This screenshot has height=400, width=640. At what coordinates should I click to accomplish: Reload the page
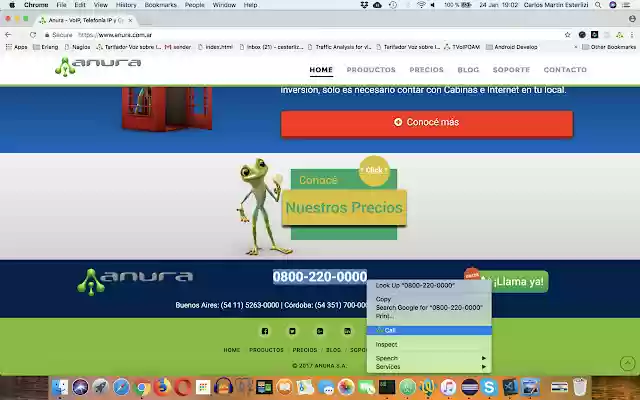click(33, 35)
